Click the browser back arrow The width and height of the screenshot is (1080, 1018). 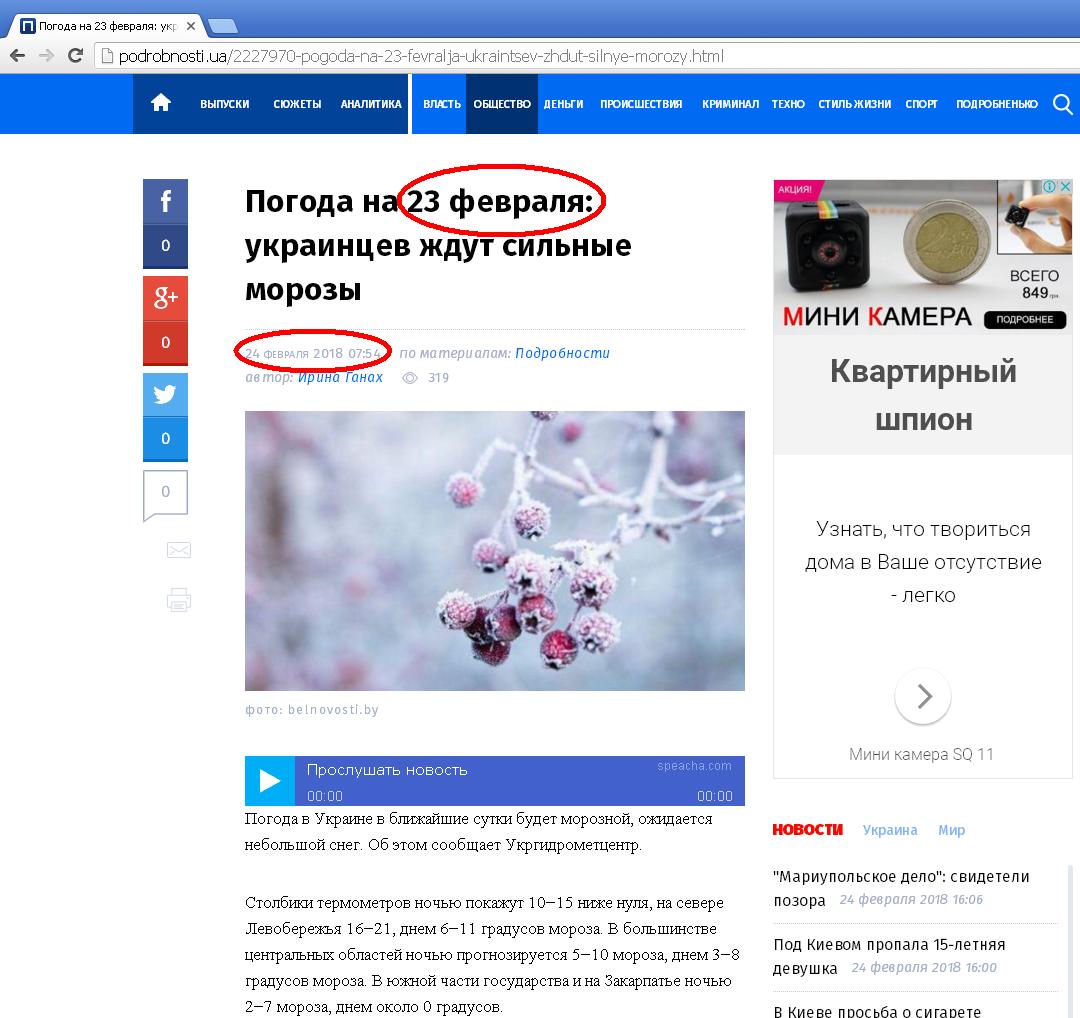tap(17, 56)
